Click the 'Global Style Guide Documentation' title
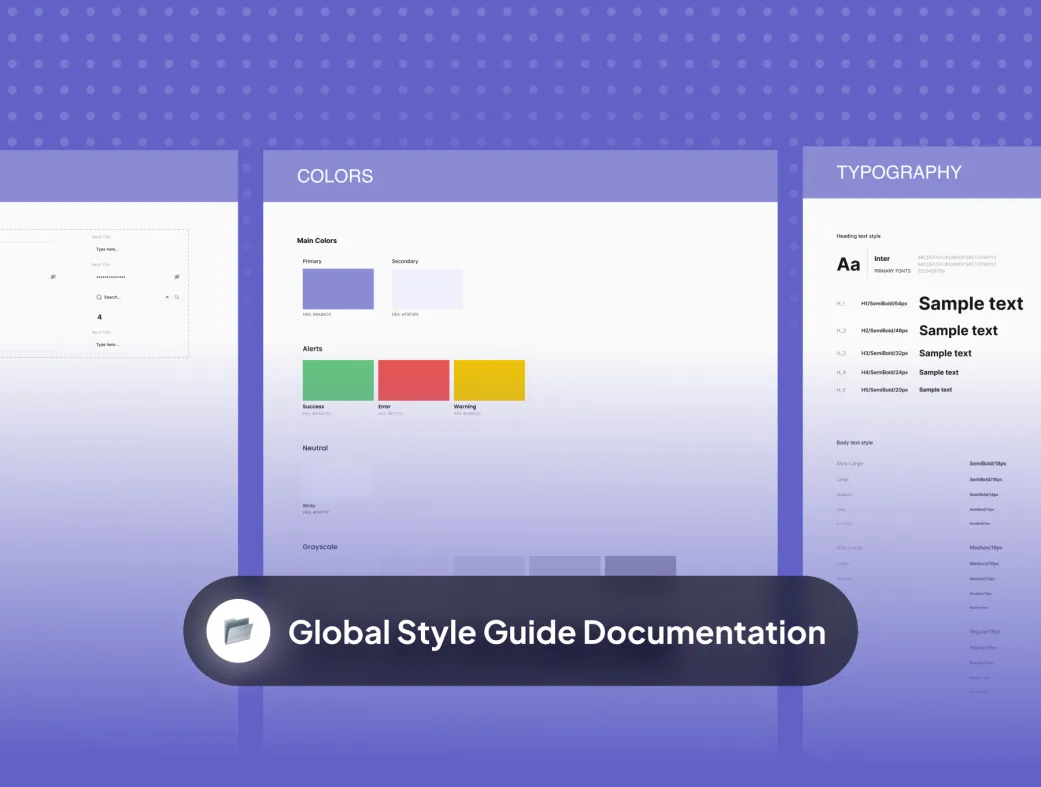Viewport: 1041px width, 787px height. click(x=557, y=632)
